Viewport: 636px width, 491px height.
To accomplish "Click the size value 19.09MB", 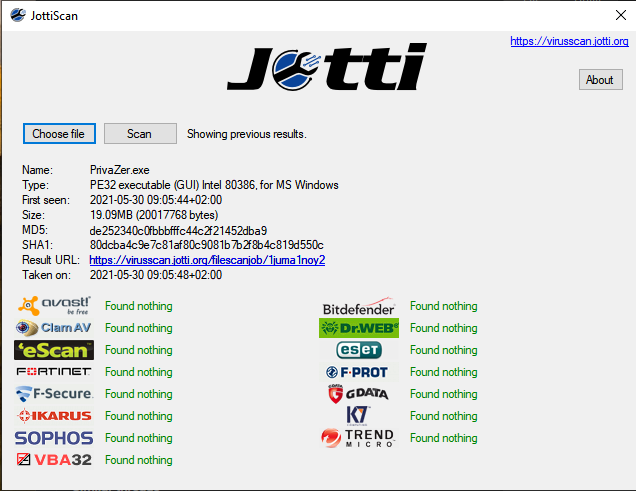I will tap(154, 215).
